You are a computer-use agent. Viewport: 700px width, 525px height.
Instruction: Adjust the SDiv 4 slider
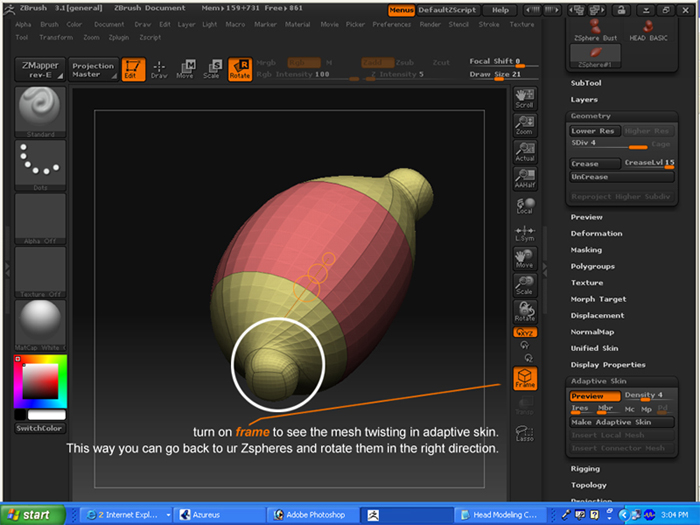[x=609, y=144]
